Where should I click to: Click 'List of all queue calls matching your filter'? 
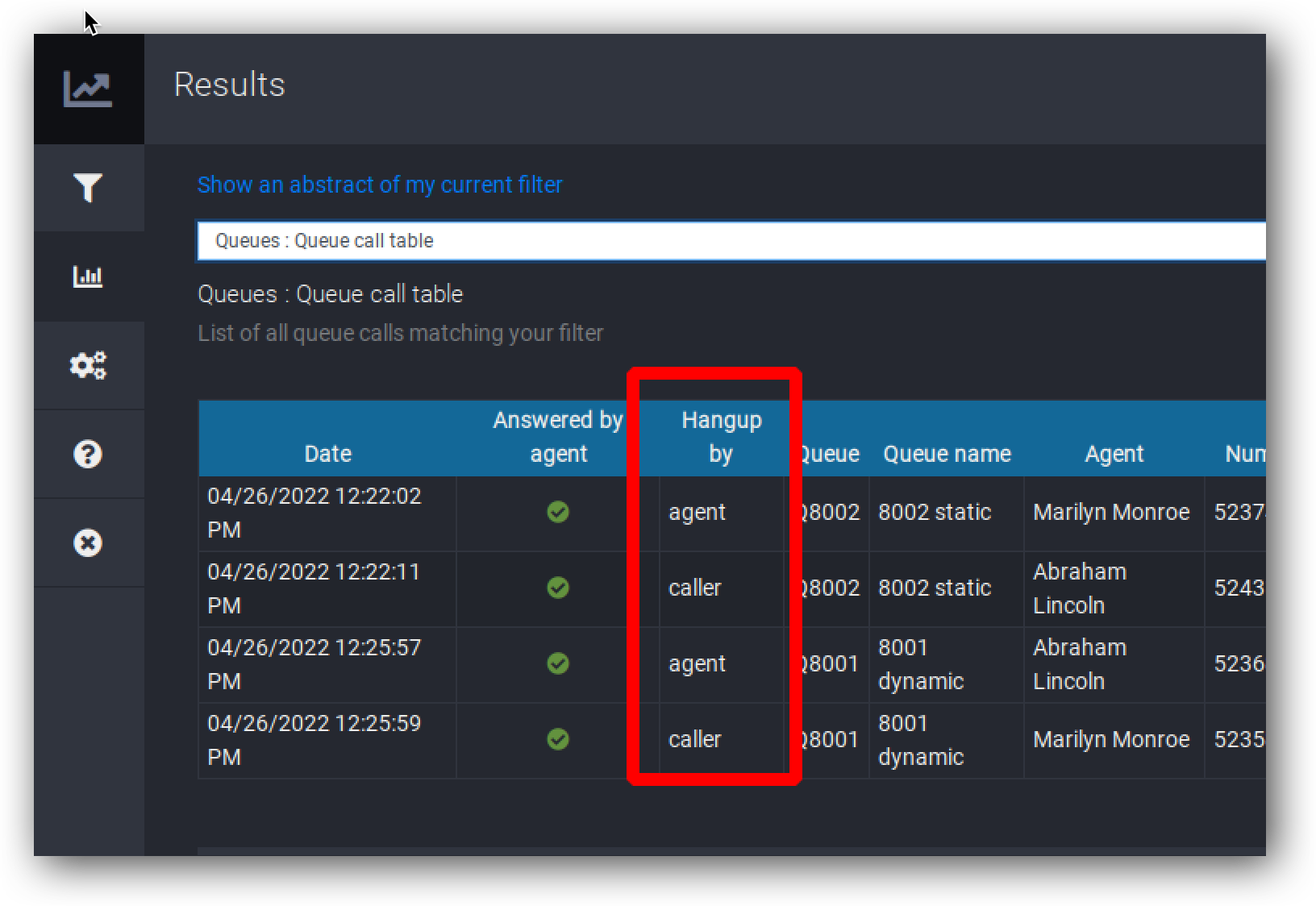click(x=401, y=333)
